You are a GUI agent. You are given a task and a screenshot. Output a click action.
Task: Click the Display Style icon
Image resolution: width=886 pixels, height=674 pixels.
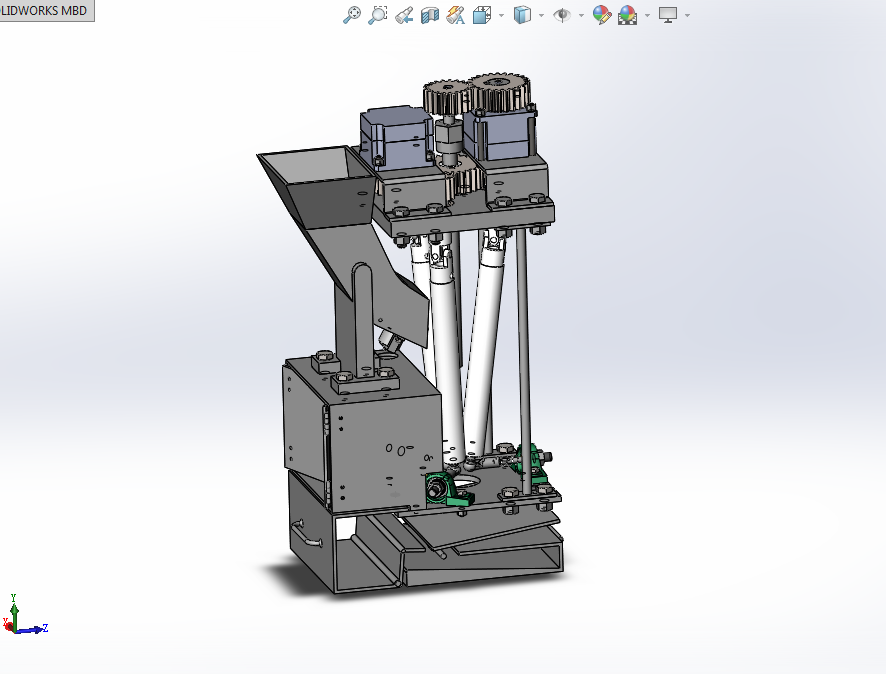pos(522,15)
